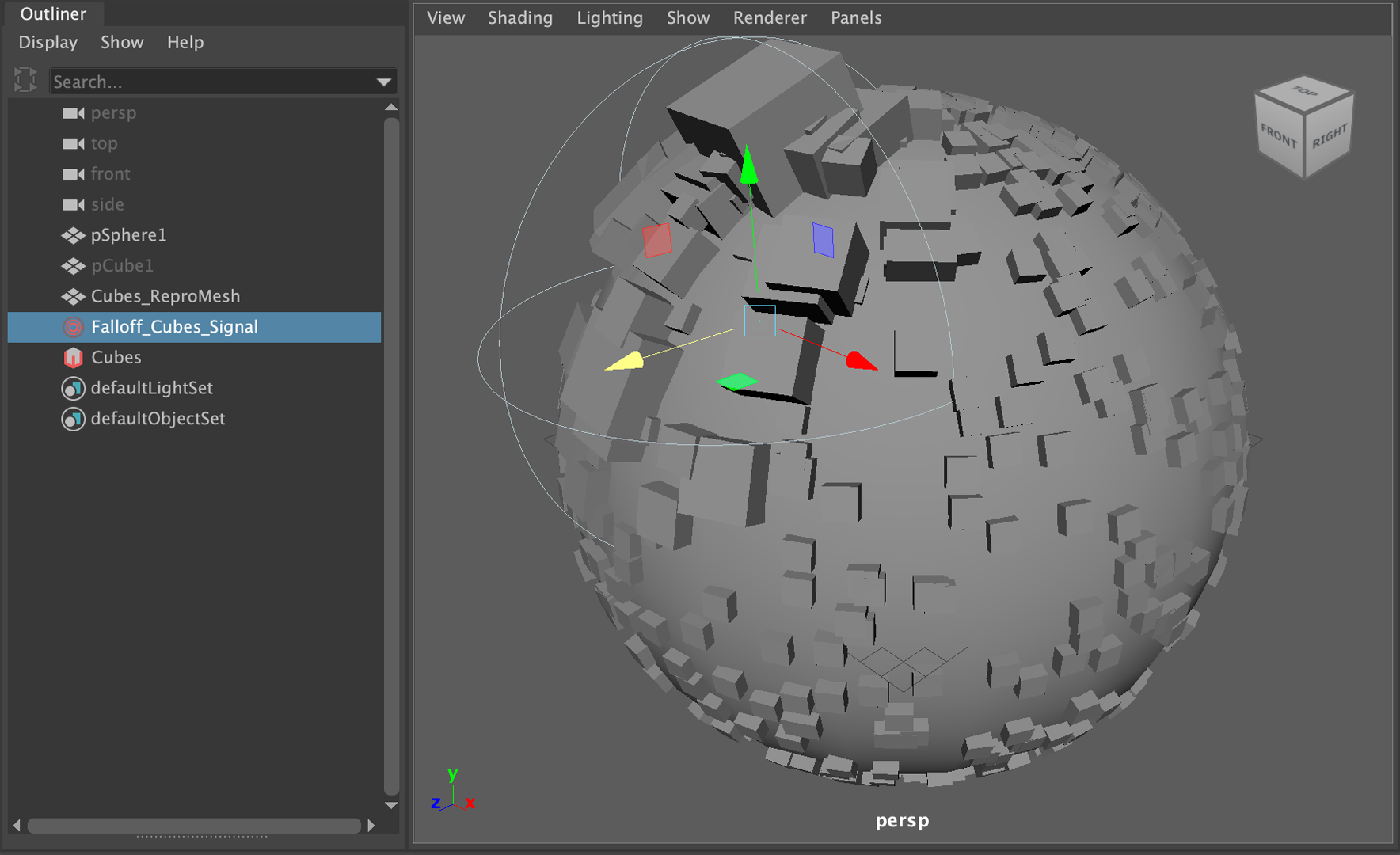Click the Cubes_ReproMesh mesh icon
This screenshot has height=855, width=1400.
tap(73, 296)
